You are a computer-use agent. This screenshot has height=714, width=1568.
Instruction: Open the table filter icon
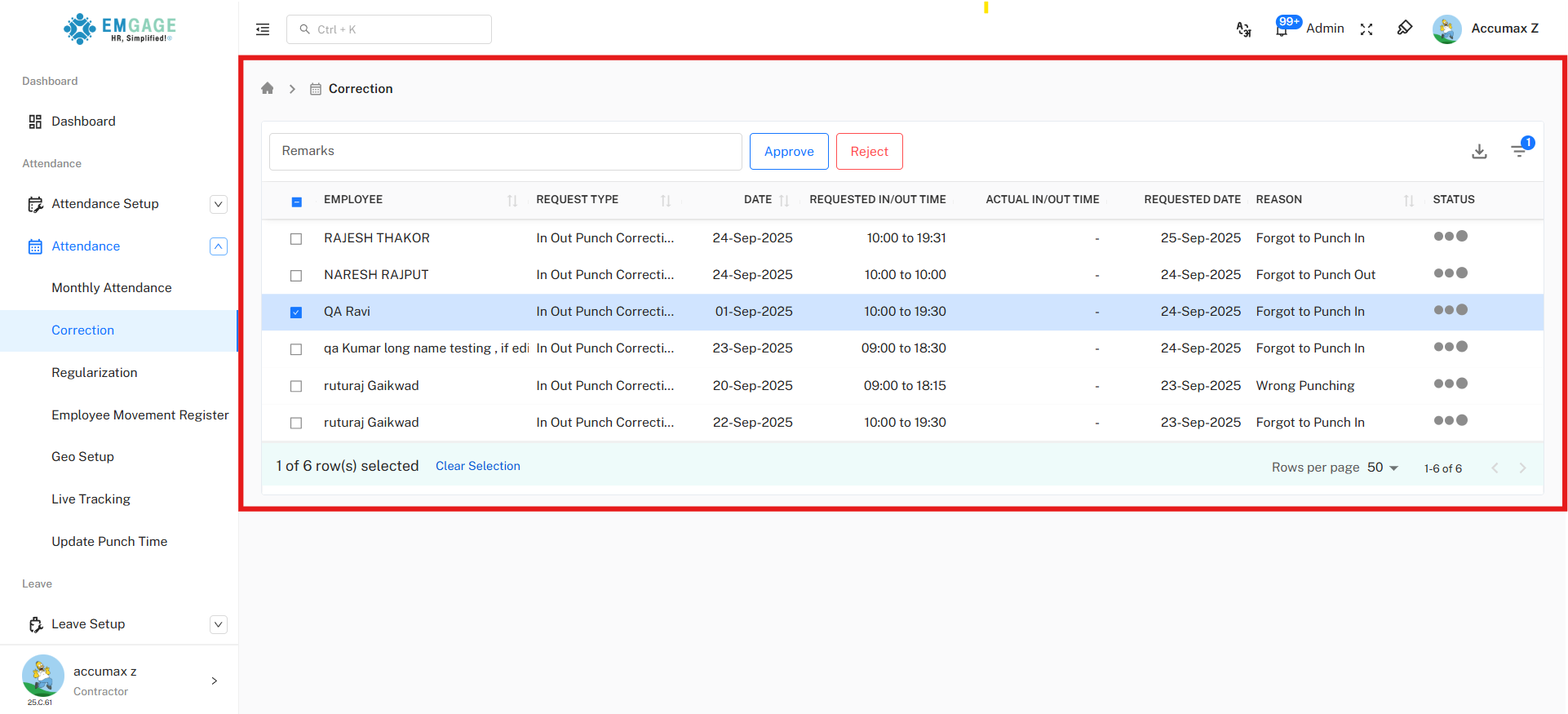point(1519,150)
